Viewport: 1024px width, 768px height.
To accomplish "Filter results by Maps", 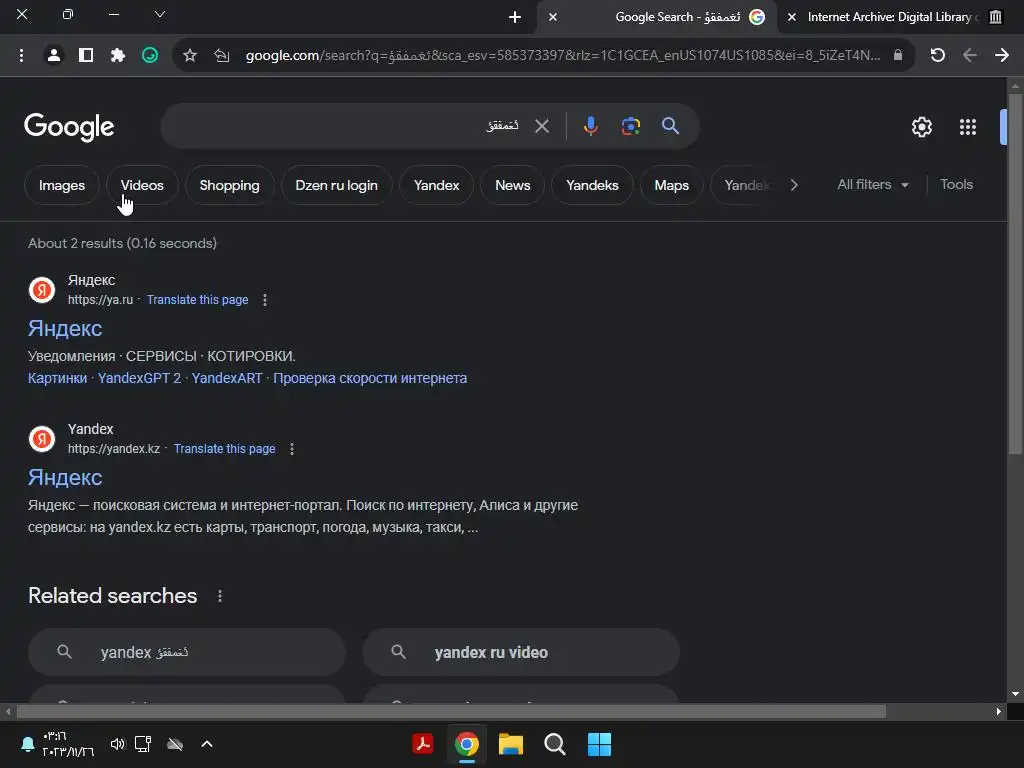I will [x=671, y=185].
